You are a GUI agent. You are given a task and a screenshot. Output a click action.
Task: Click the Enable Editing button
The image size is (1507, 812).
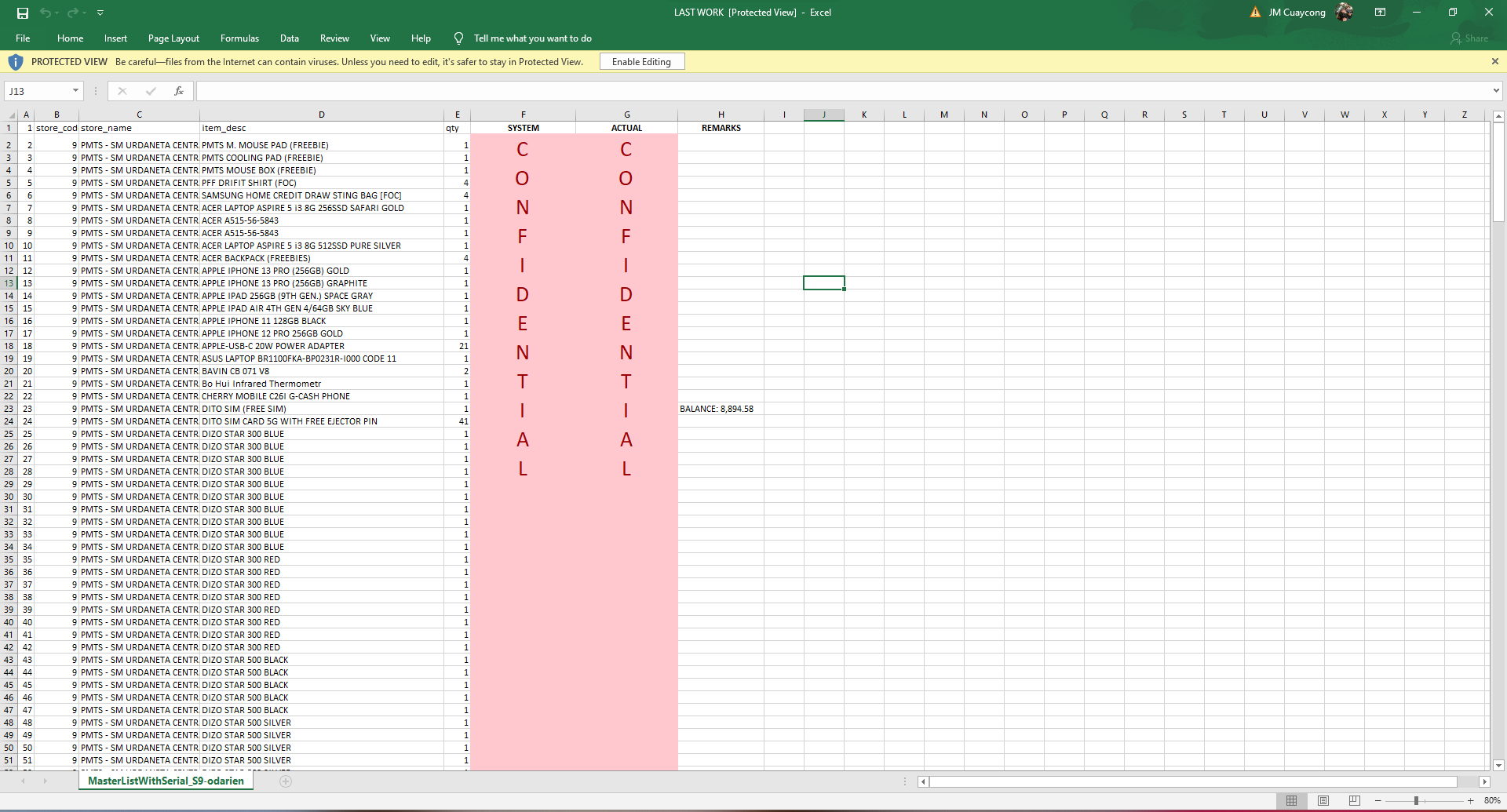tap(642, 62)
